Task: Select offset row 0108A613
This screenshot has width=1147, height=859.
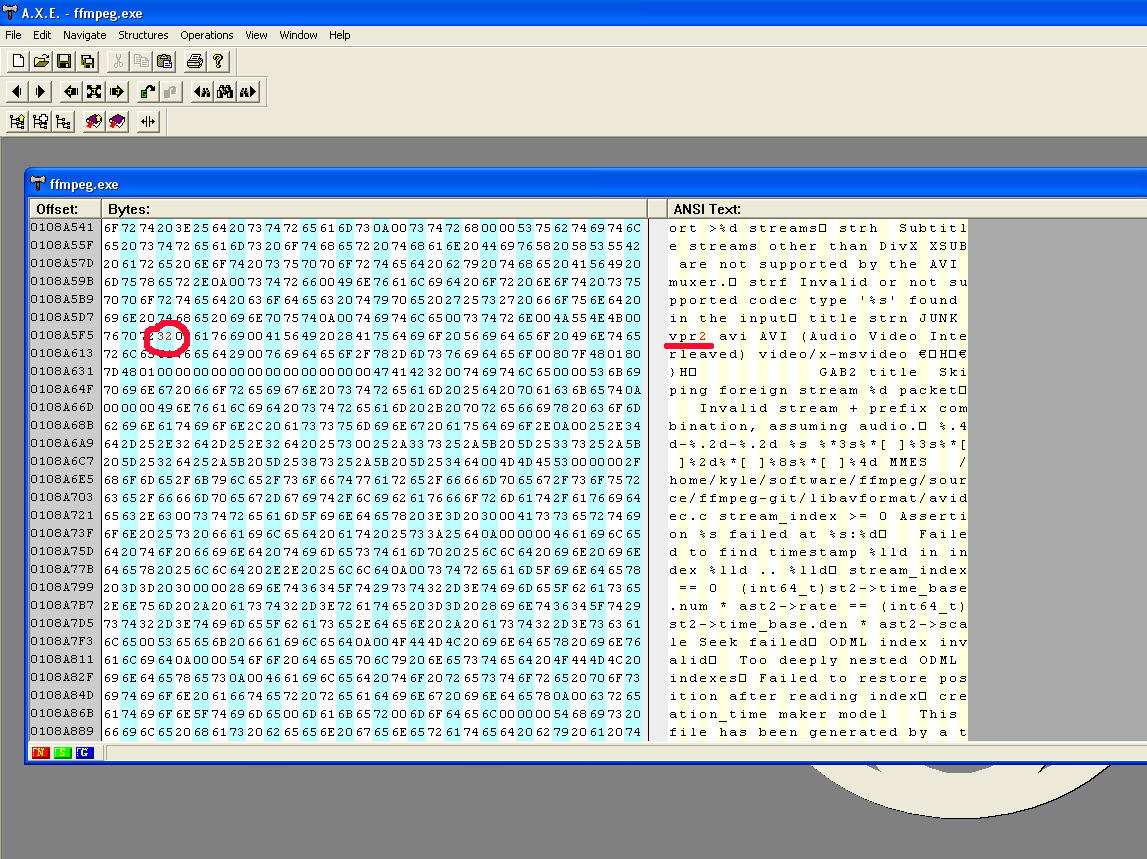Action: point(62,353)
